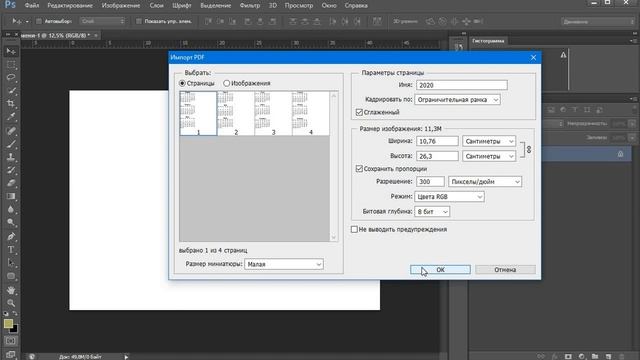Click the lock icon on the layer row
This screenshot has width=640, height=360.
620,154
